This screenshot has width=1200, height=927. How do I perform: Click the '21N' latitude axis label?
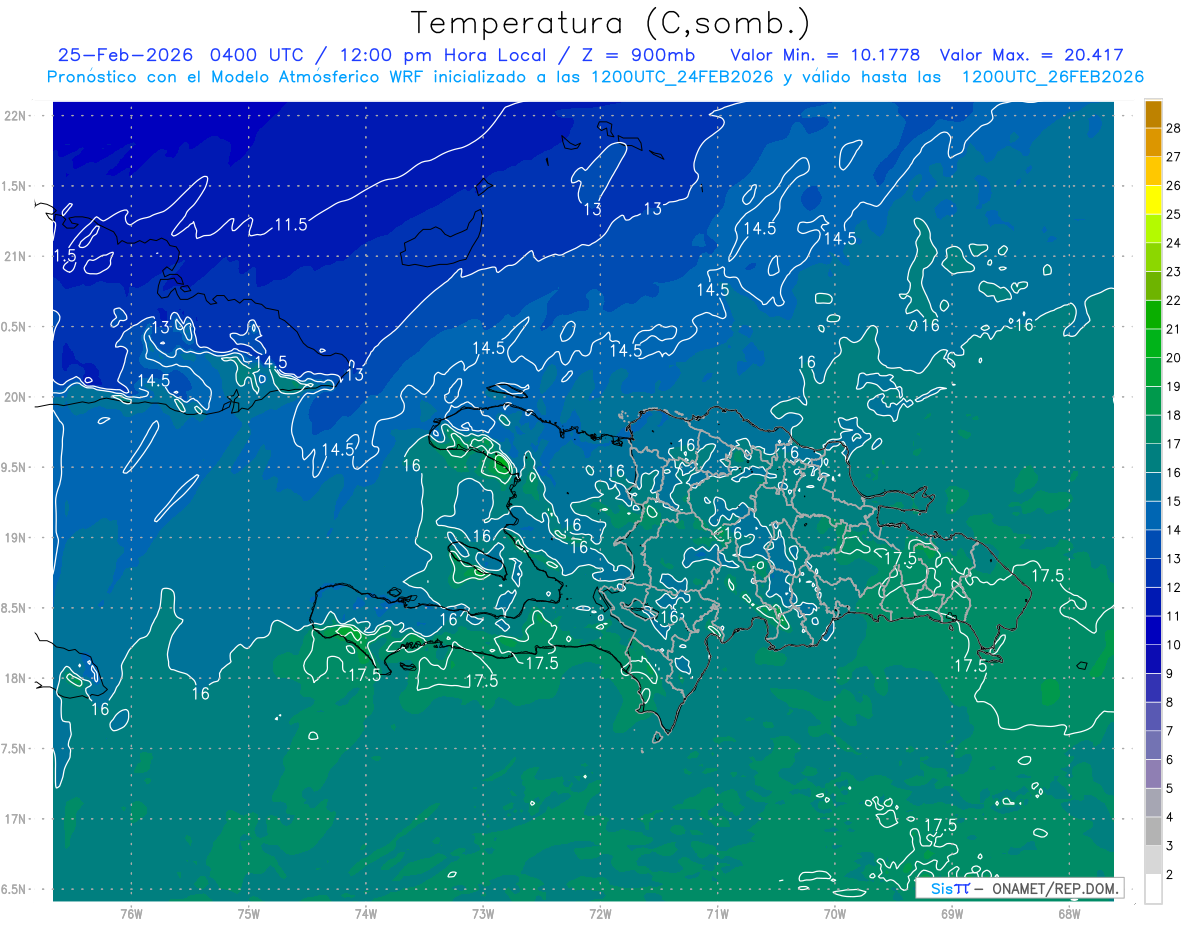[x=15, y=256]
